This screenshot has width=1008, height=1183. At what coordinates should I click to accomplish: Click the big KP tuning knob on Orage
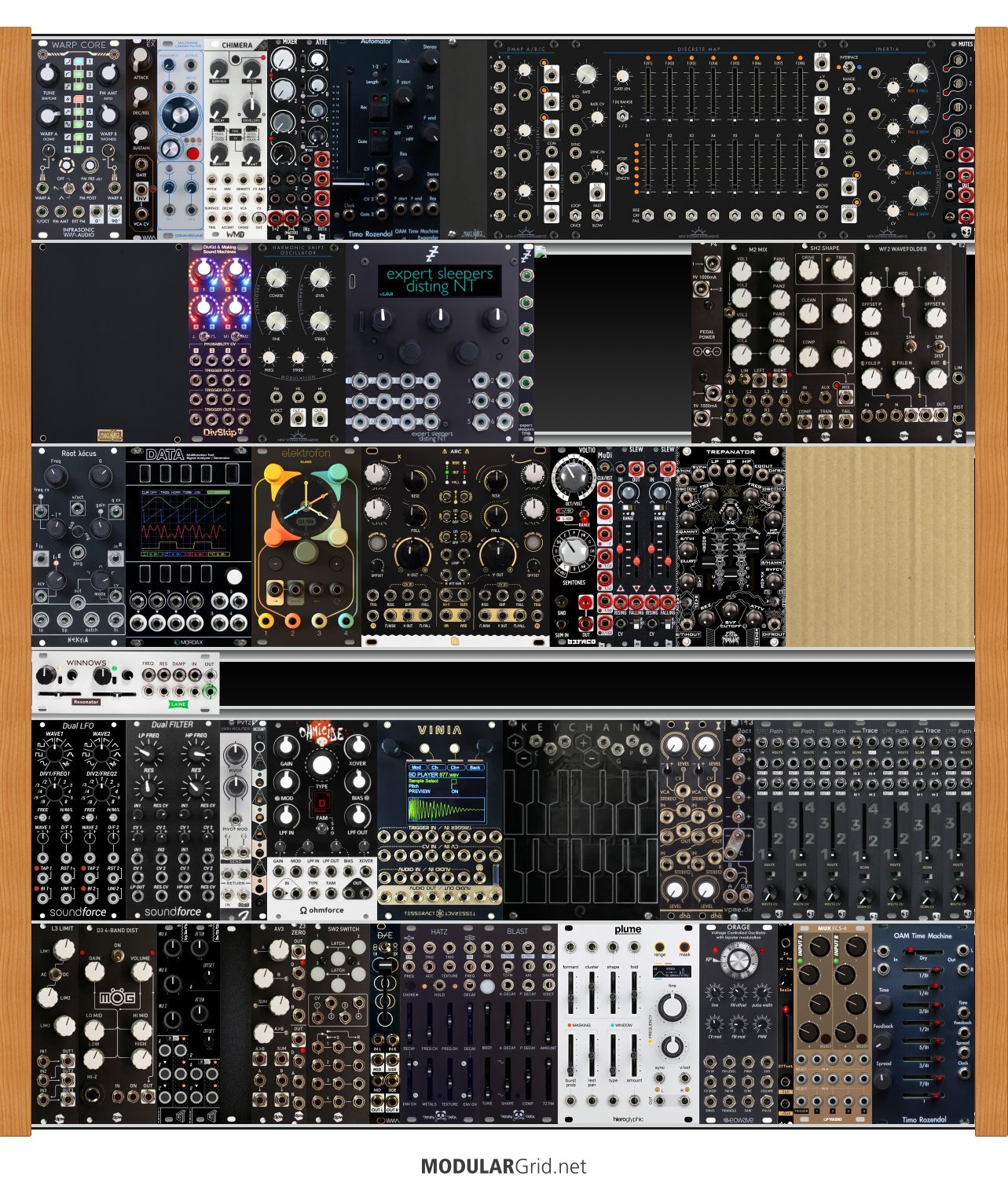pyautogui.click(x=738, y=961)
